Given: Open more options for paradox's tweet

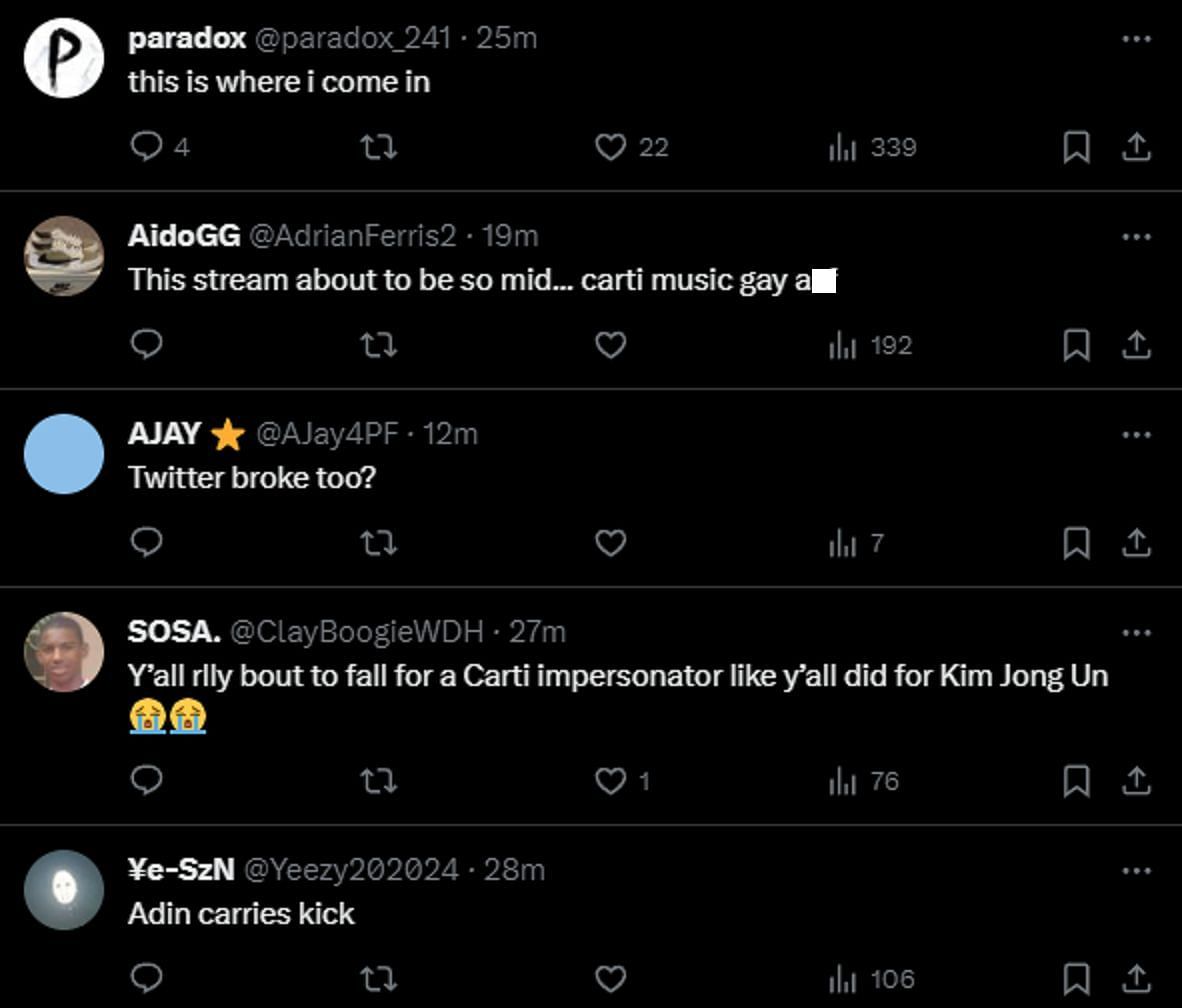Looking at the screenshot, I should (x=1136, y=38).
